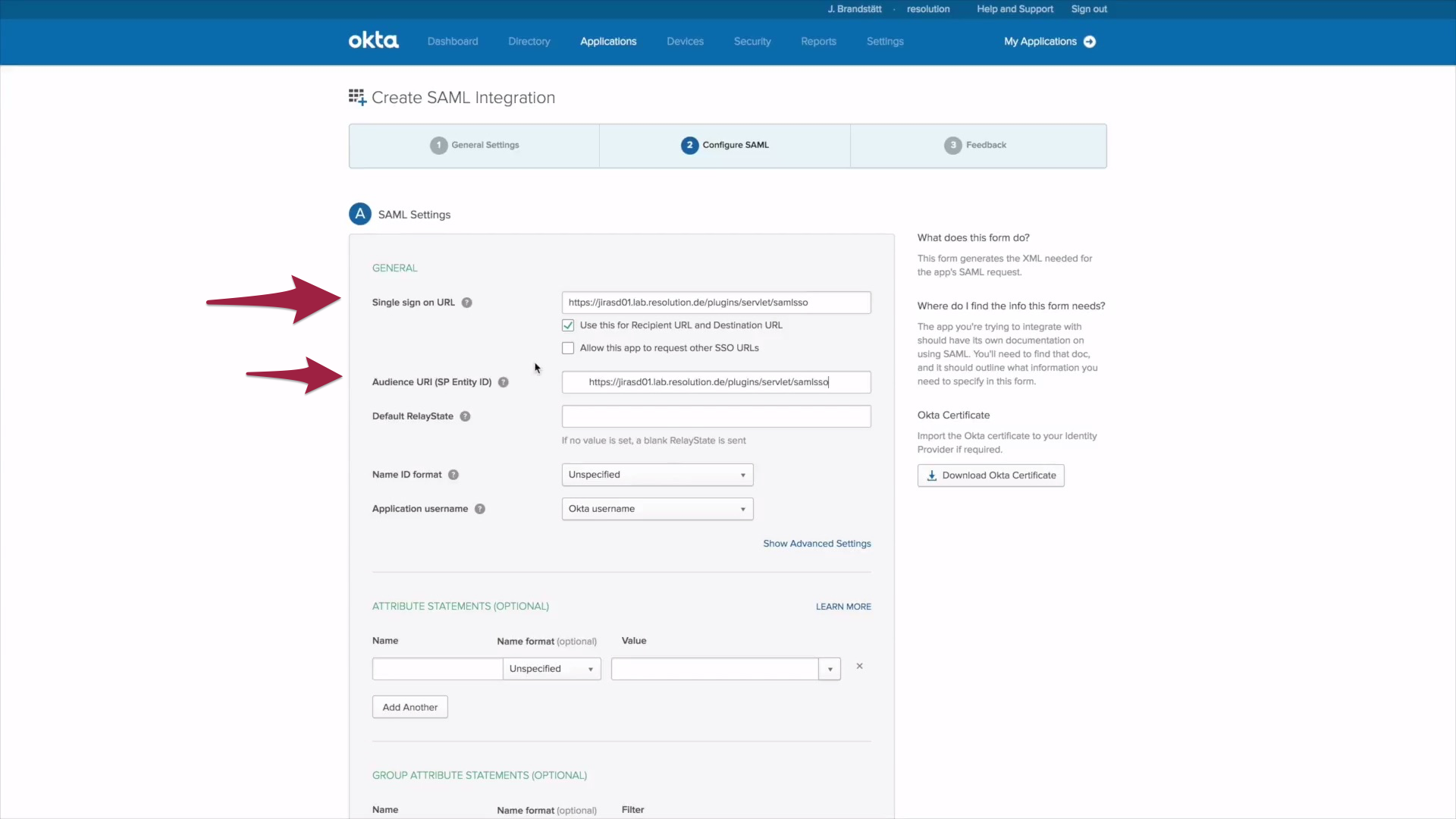Click the My Applications arrow icon
Viewport: 1456px width, 819px height.
click(x=1090, y=42)
